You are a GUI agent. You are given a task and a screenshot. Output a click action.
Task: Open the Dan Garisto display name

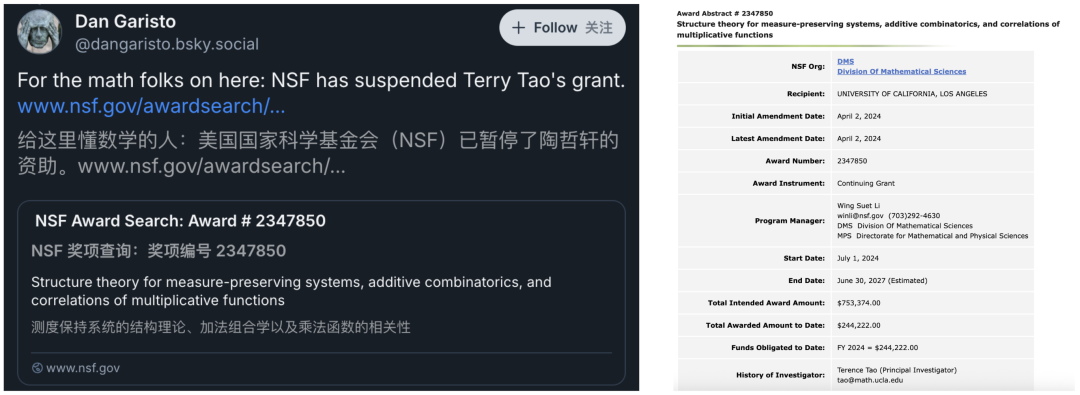tap(125, 22)
